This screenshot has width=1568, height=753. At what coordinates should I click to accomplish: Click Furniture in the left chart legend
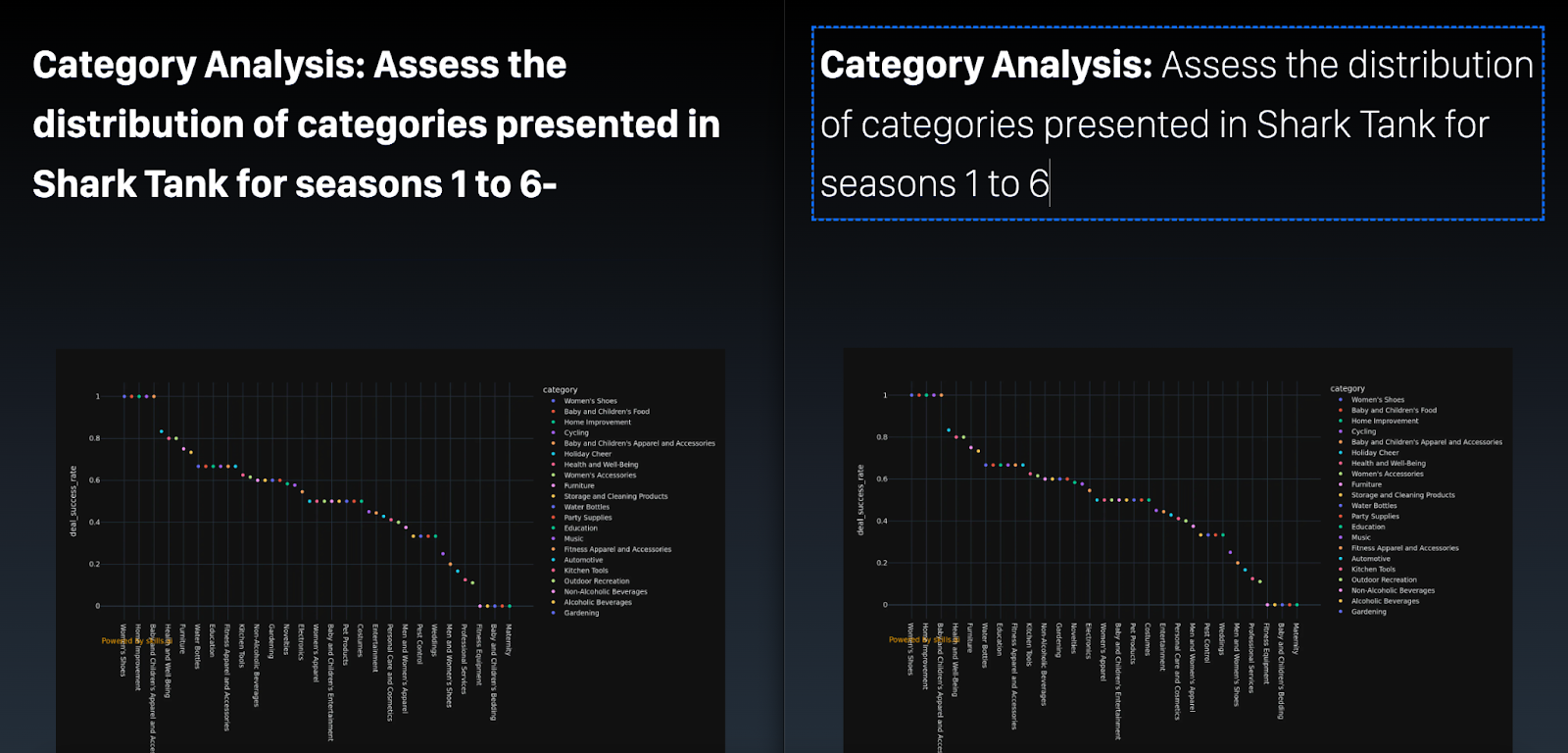coord(579,485)
